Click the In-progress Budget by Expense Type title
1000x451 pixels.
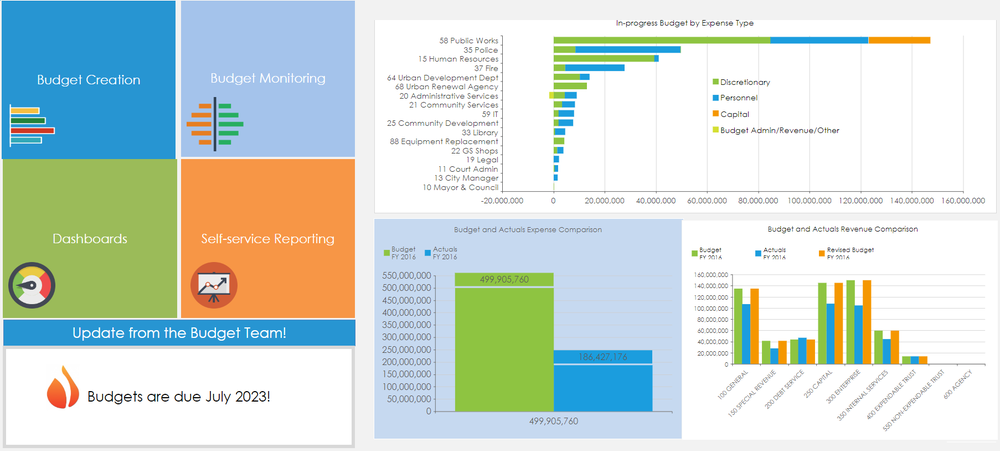[x=685, y=23]
